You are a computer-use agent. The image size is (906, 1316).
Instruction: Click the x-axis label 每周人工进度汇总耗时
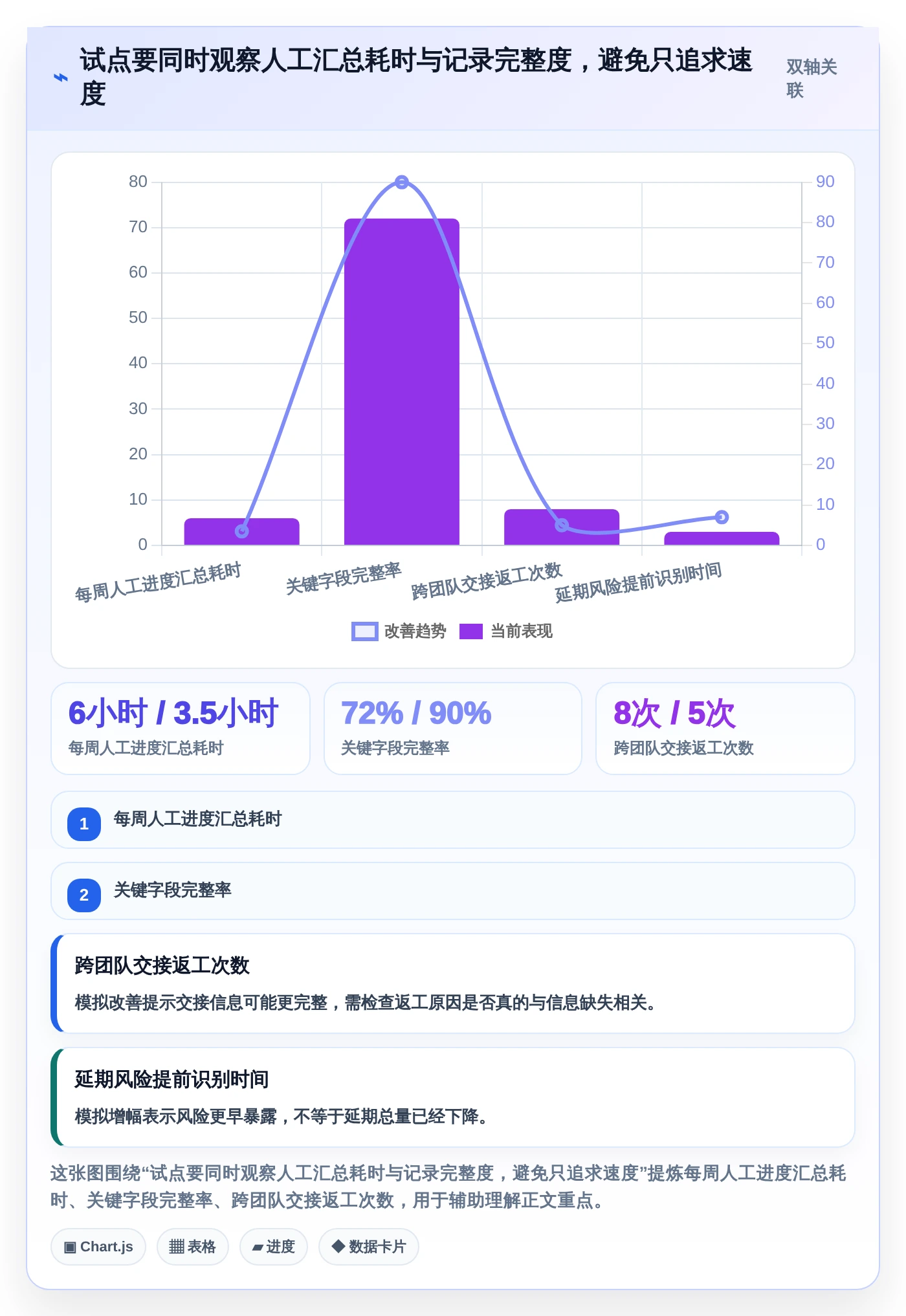[158, 582]
